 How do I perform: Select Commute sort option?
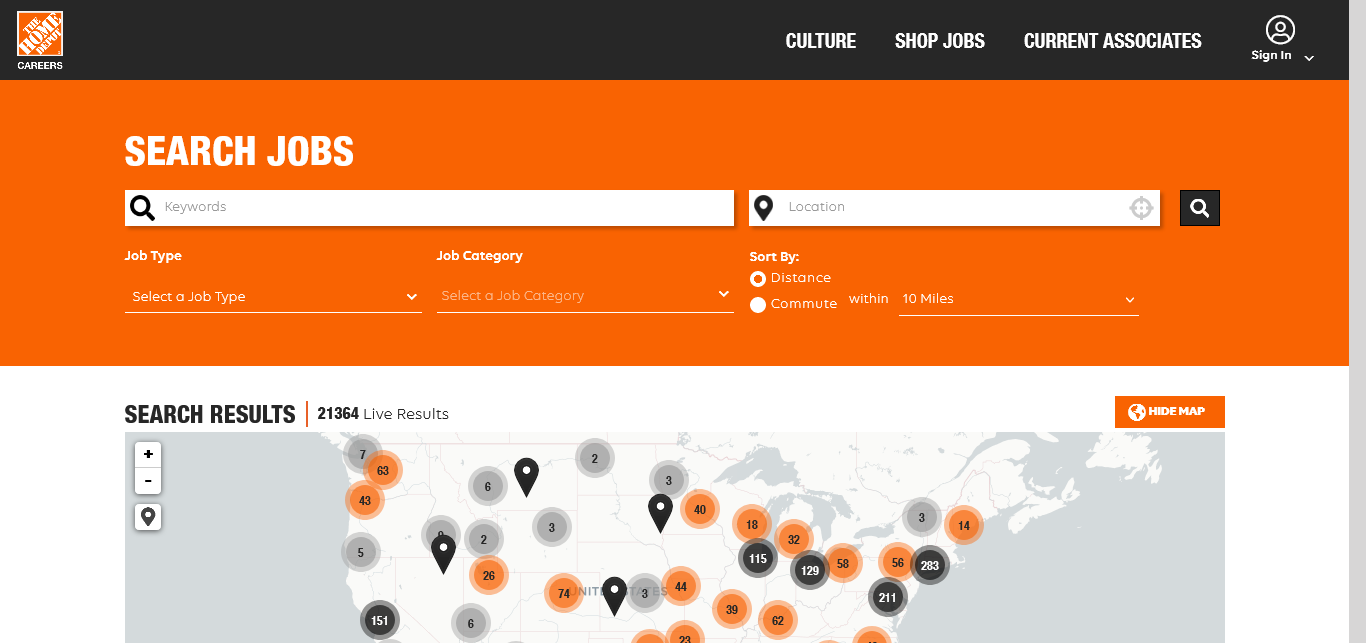point(758,304)
